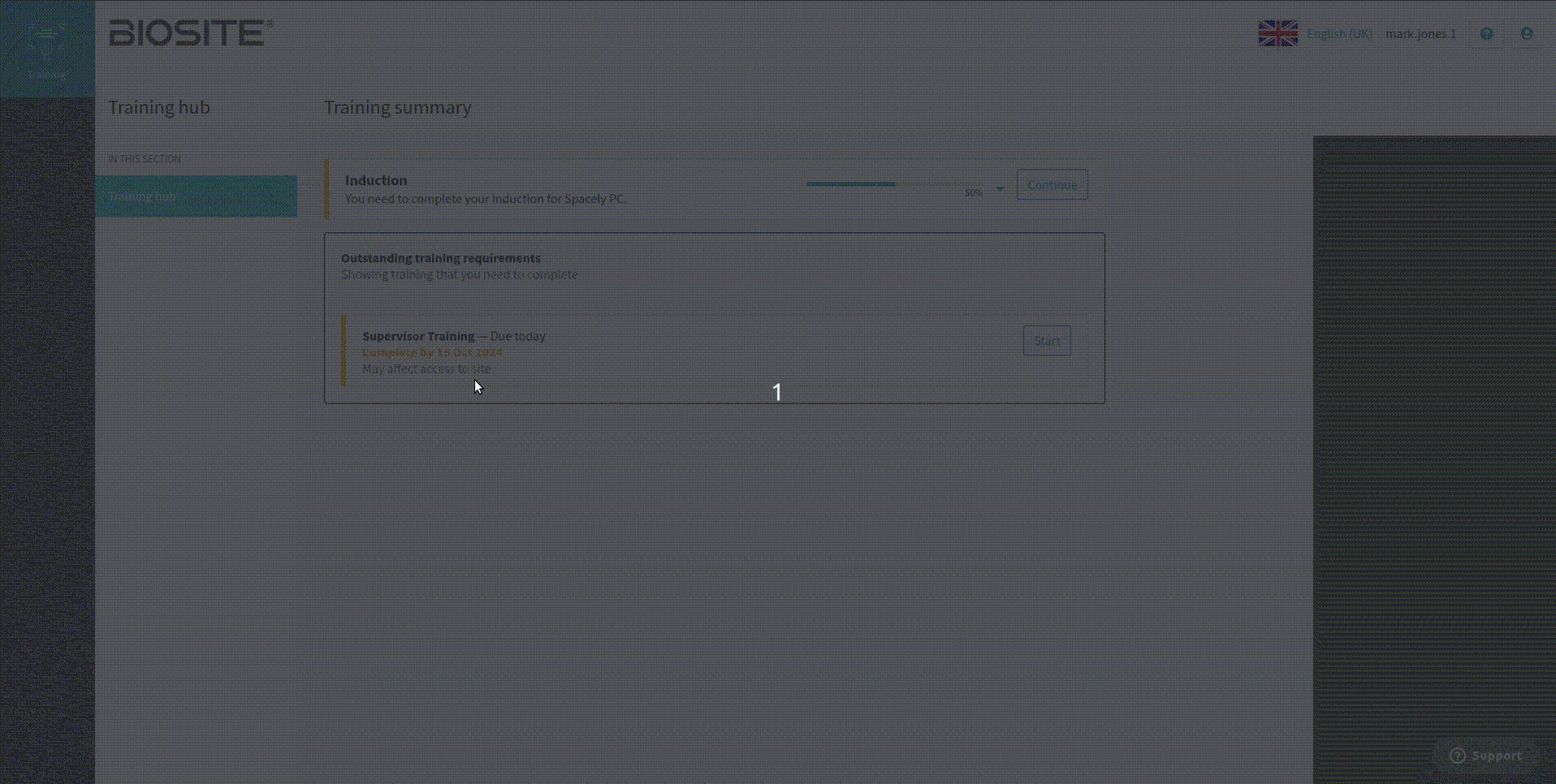
Task: Click the Training summary page heading
Action: coord(397,107)
